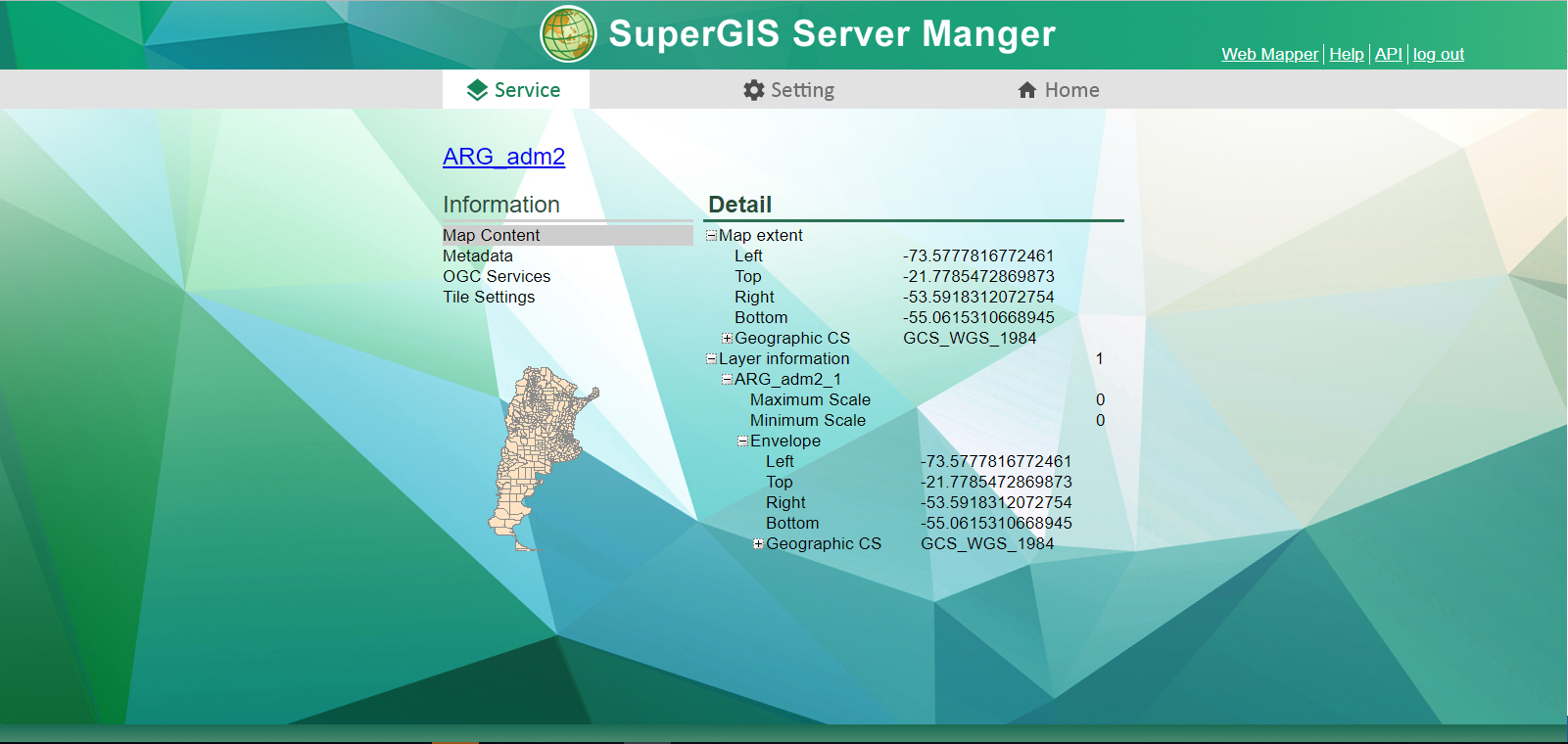
Task: Click the Information heading
Action: [501, 205]
